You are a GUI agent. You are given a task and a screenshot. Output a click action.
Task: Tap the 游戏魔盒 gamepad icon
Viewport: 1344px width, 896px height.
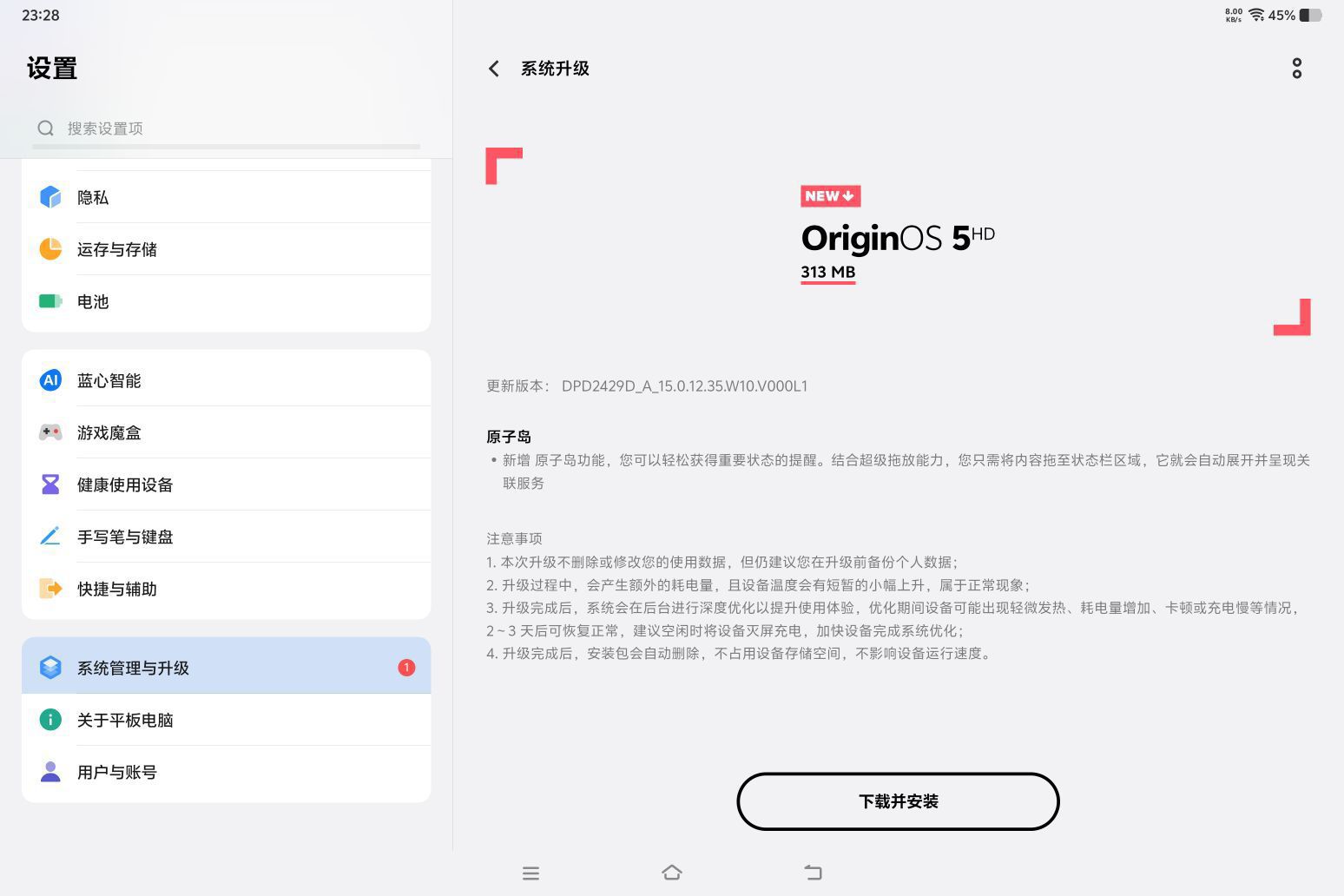pos(50,432)
